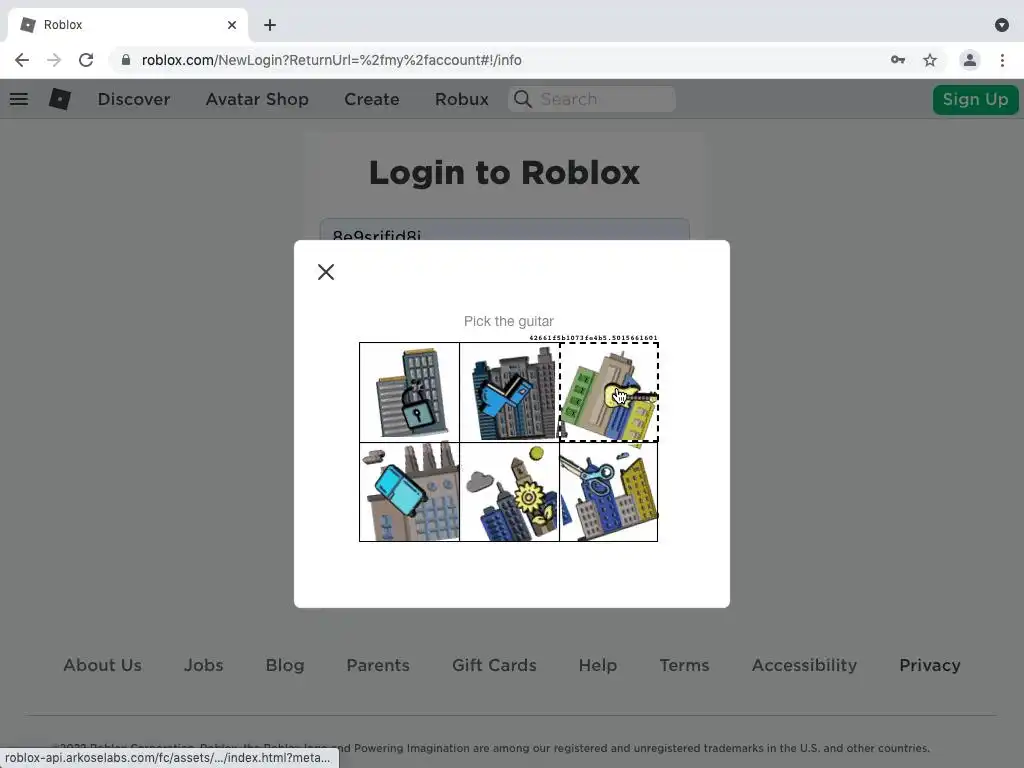
Task: Click the Roblox search field
Action: tap(592, 99)
